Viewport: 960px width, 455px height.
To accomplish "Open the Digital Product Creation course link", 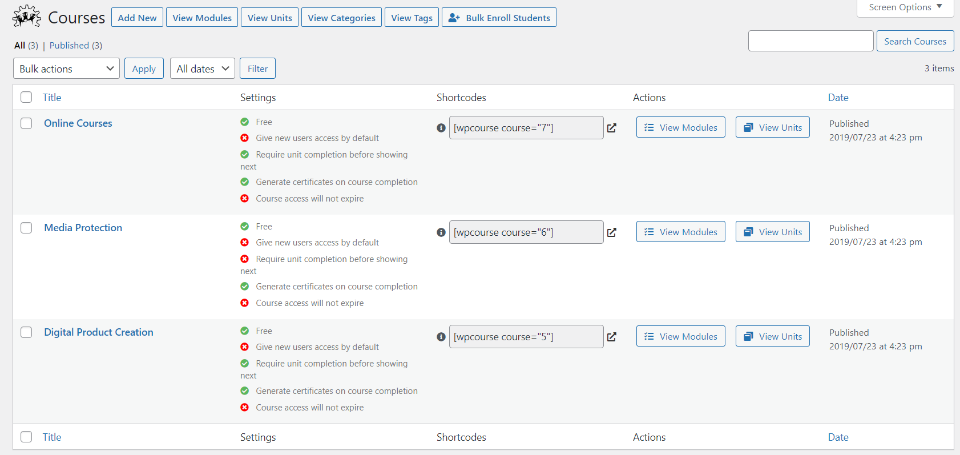I will (98, 332).
